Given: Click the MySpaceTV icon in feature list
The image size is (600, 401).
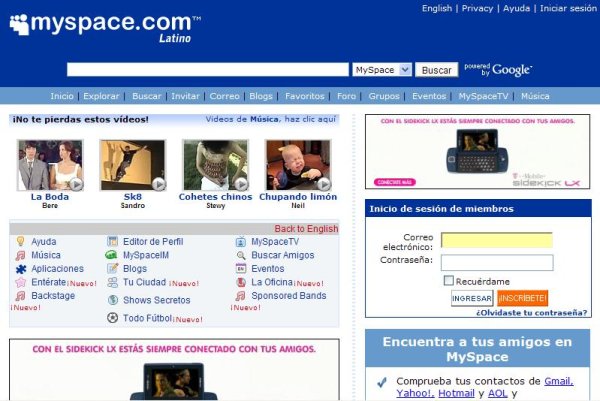Looking at the screenshot, I should [241, 242].
